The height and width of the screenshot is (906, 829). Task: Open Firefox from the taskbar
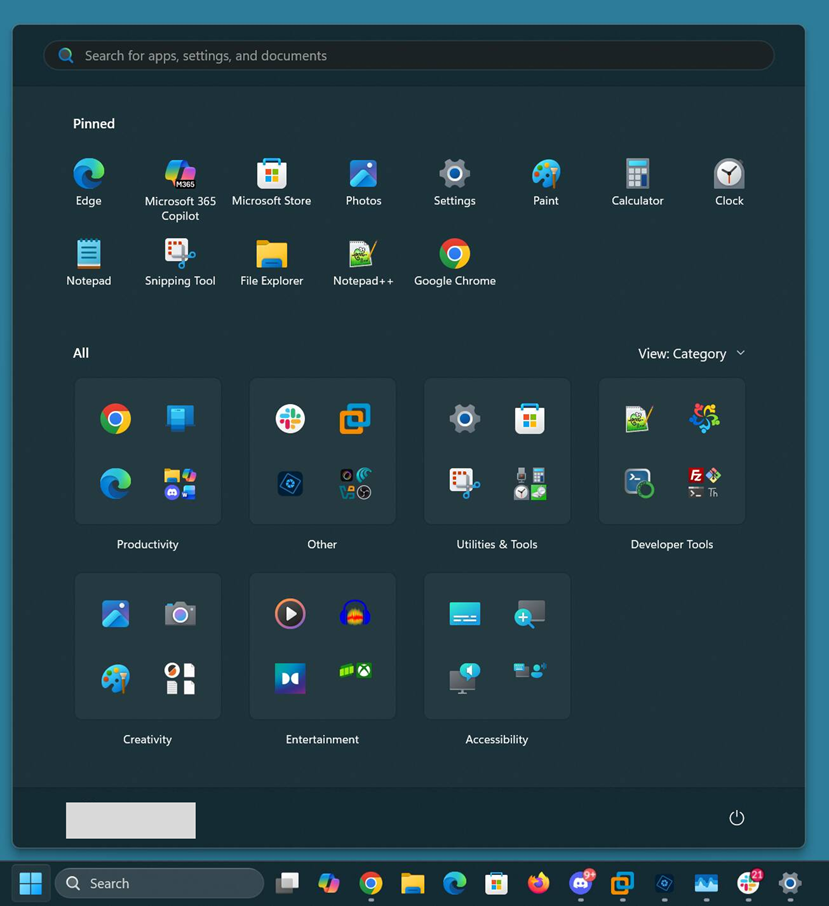click(x=539, y=883)
